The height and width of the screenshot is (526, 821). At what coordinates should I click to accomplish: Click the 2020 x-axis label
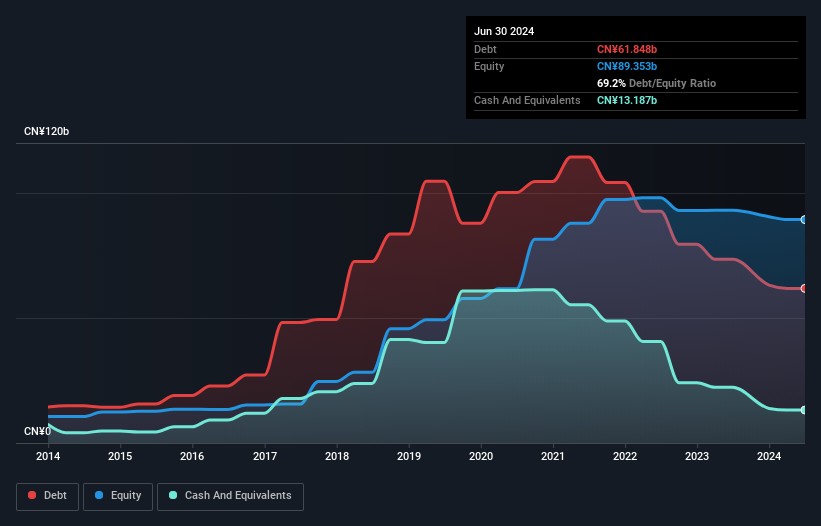pos(481,456)
